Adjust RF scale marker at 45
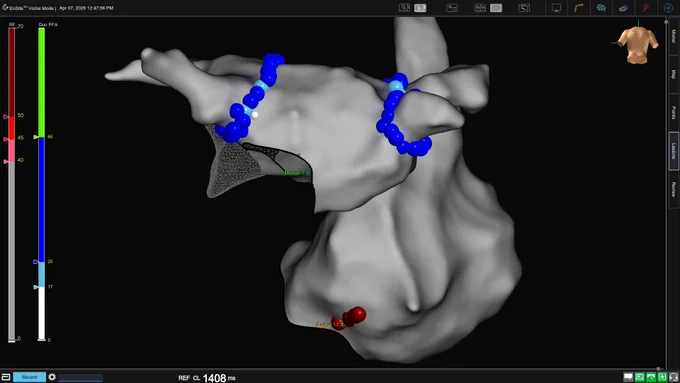Image resolution: width=680 pixels, height=383 pixels. (6, 139)
